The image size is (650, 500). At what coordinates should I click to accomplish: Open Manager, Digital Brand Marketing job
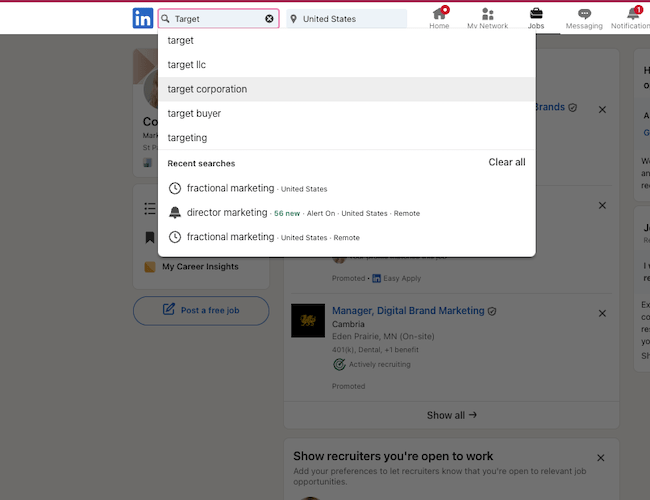[408, 311]
